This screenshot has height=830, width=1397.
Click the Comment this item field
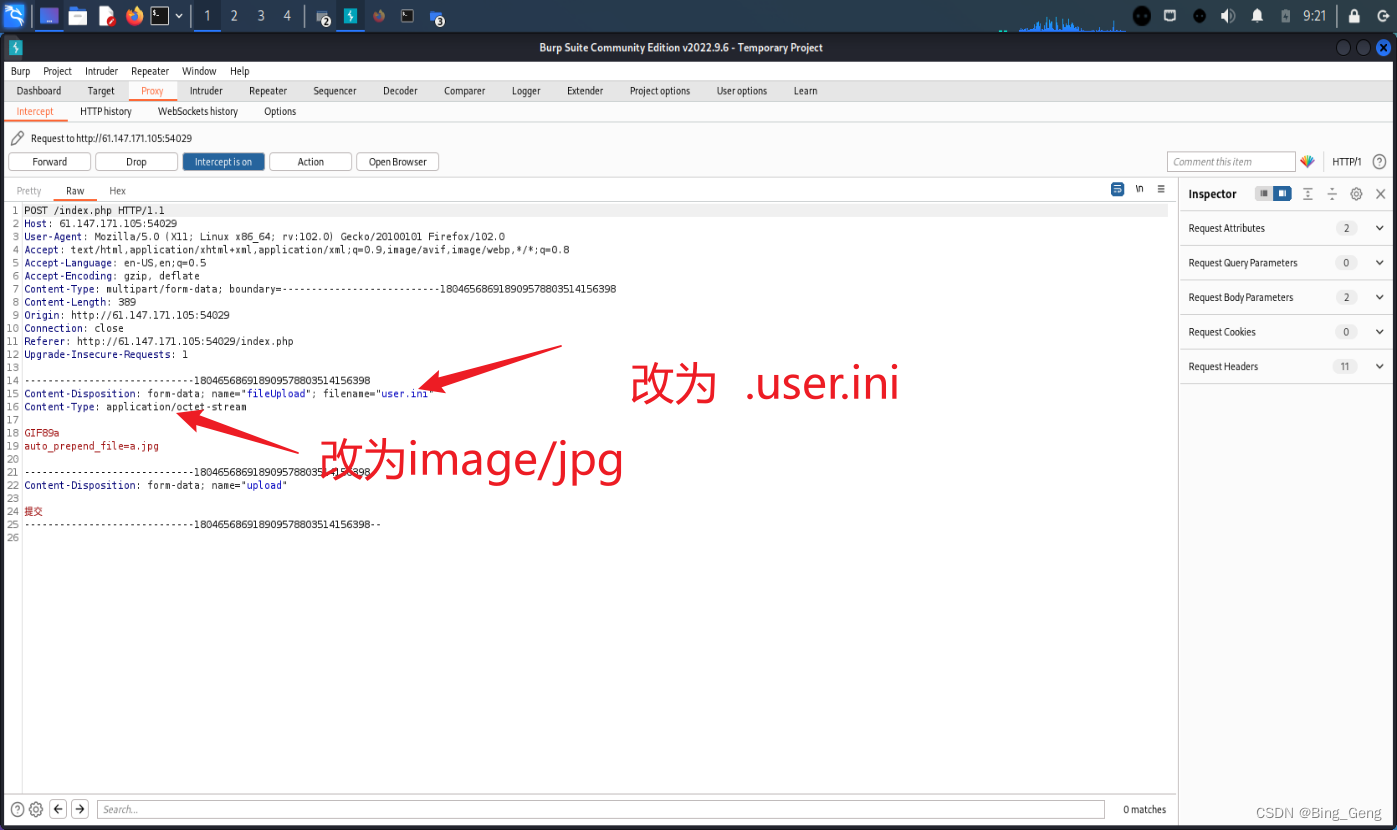[x=1231, y=162]
